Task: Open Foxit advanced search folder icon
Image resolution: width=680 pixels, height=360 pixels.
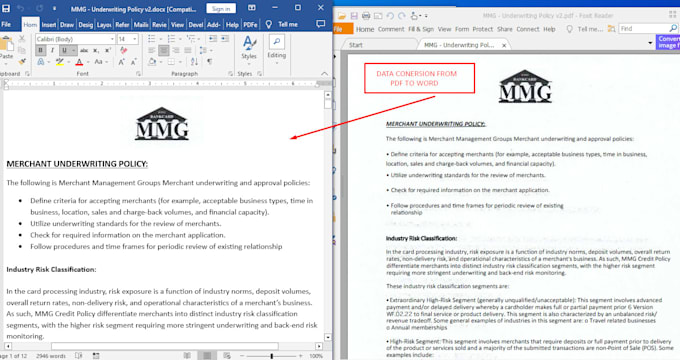Action: point(611,29)
